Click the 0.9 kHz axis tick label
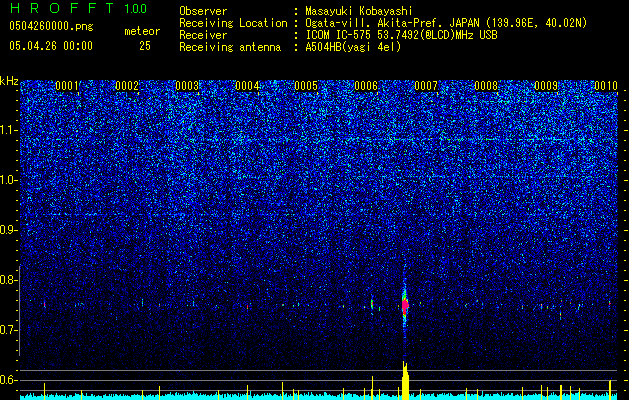629x400 pixels. tap(8, 230)
